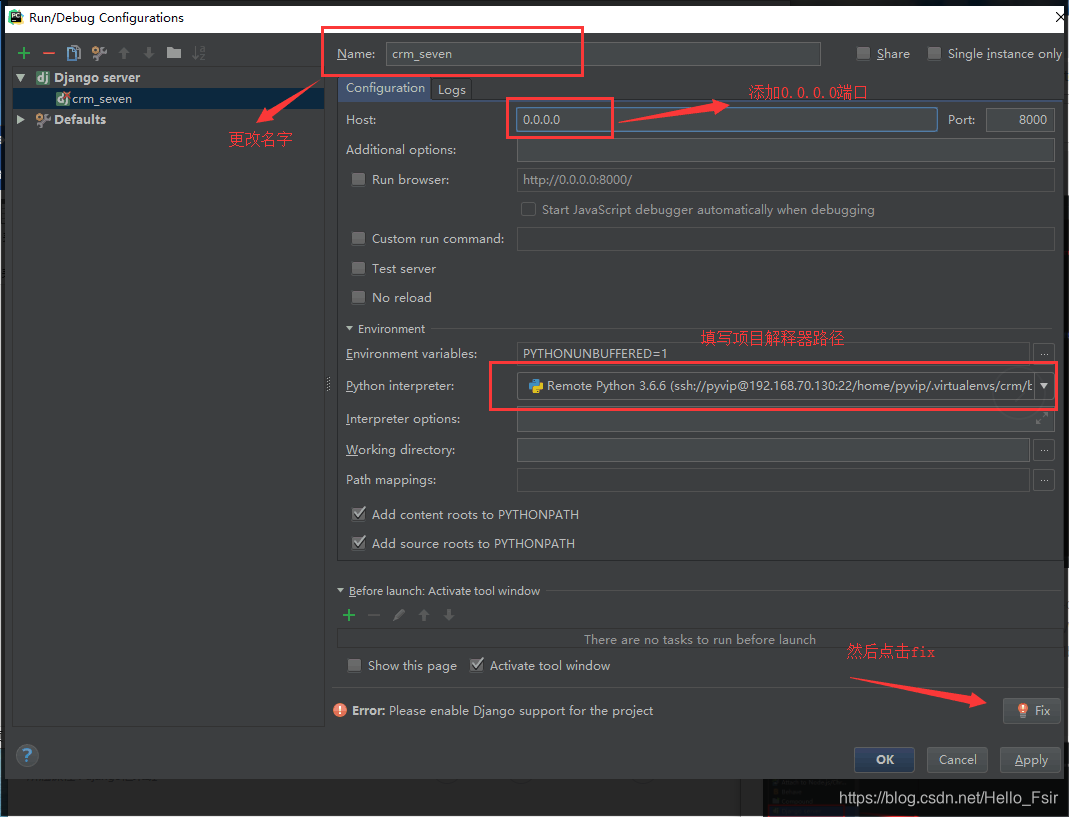Click the error message about Django support

[502, 711]
